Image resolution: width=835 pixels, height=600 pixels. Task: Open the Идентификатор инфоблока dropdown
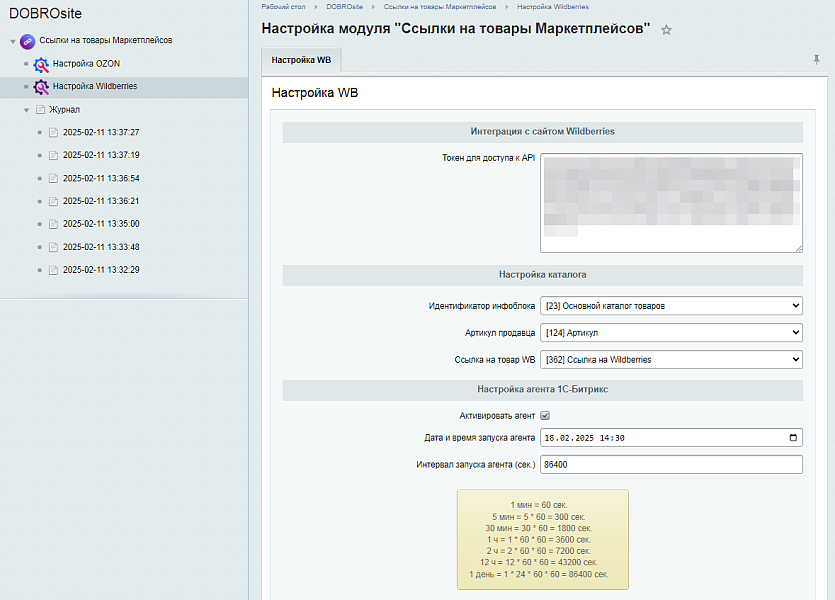click(x=671, y=306)
